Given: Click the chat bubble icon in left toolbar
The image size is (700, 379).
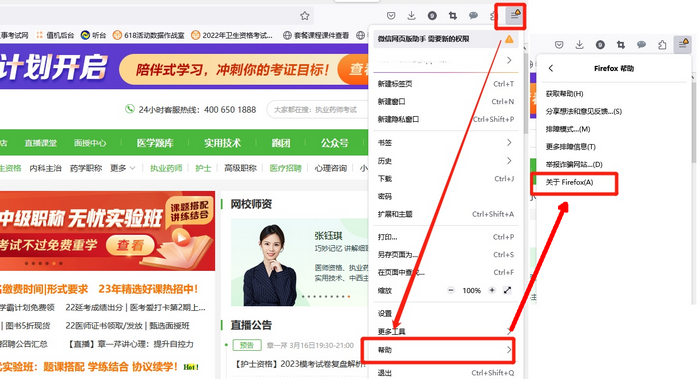Looking at the screenshot, I should click(473, 16).
